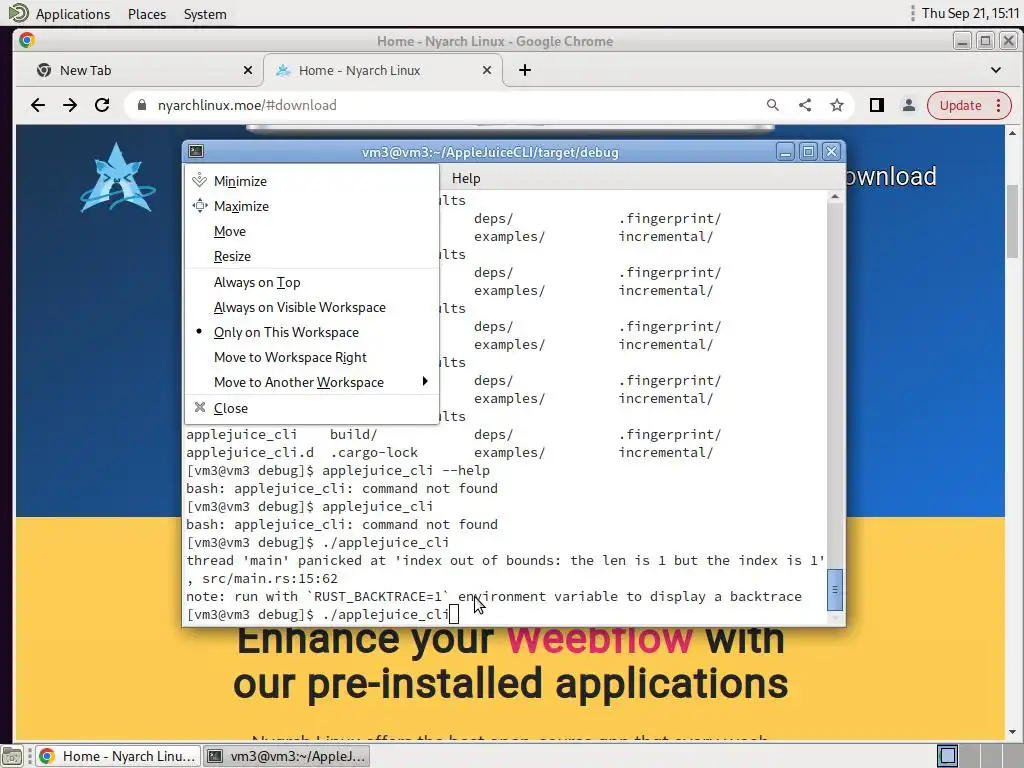Viewport: 1024px width, 768px height.
Task: Click the Chrome forward arrow
Action: click(70, 105)
